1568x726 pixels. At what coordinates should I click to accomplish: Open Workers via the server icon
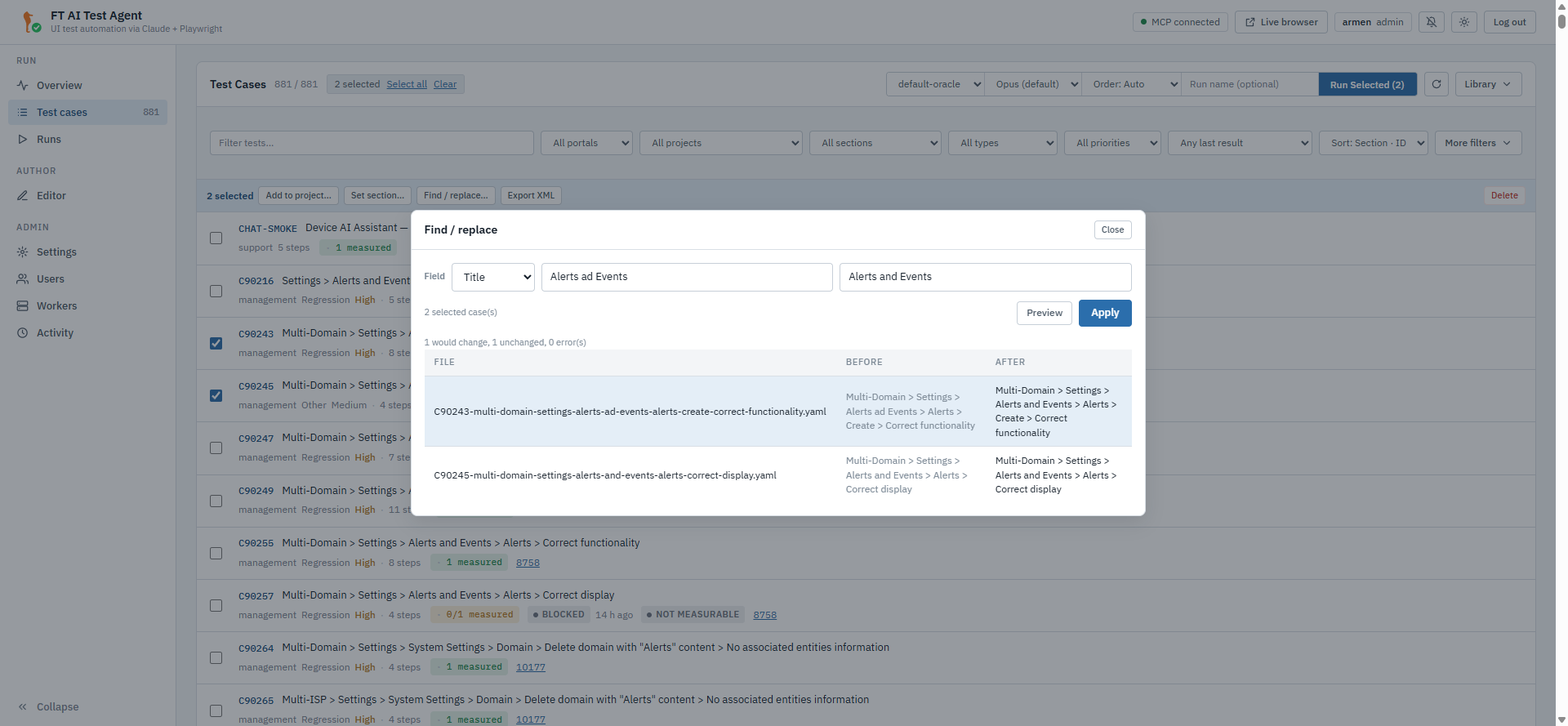23,306
